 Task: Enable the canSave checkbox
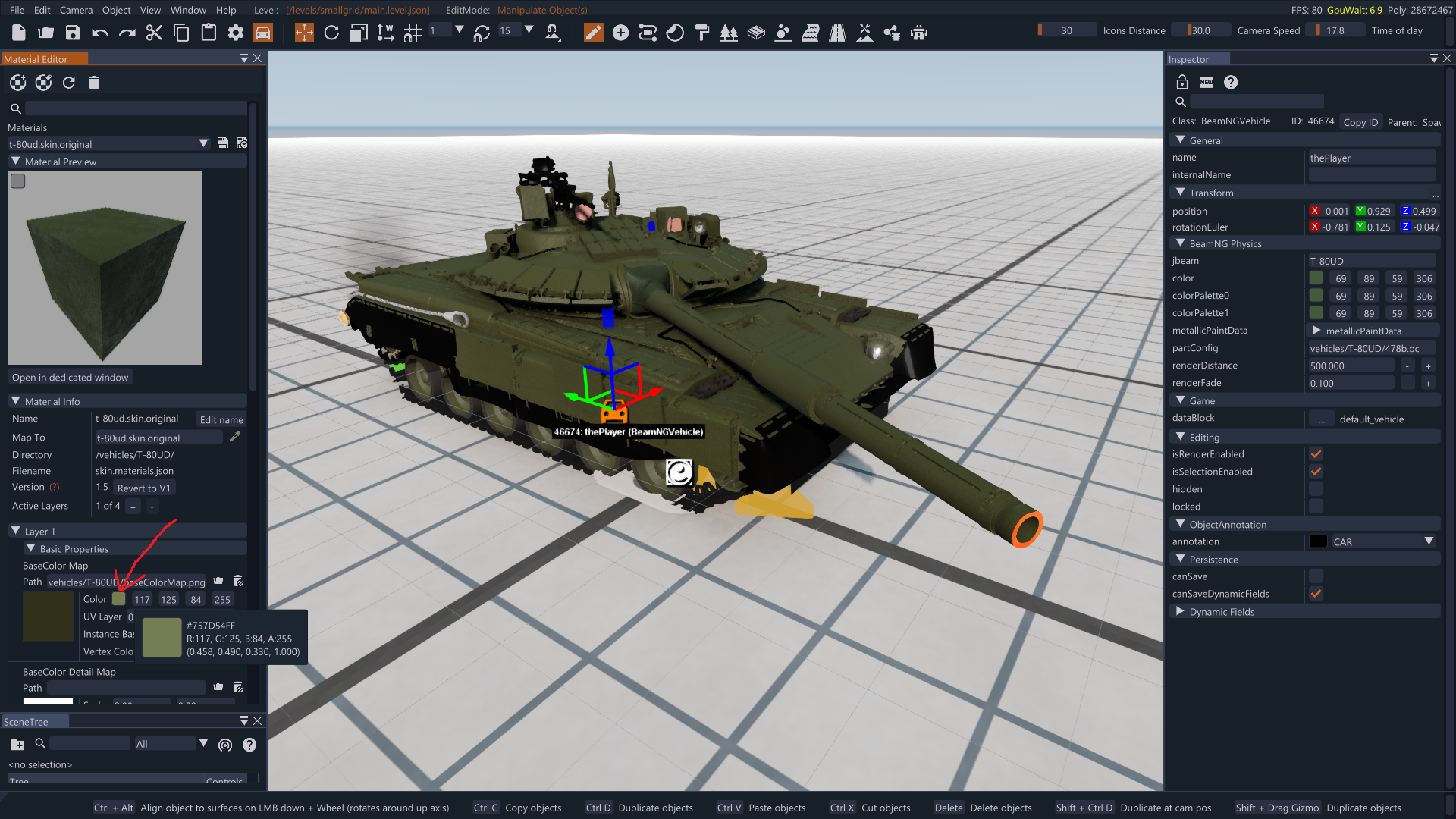(1316, 576)
